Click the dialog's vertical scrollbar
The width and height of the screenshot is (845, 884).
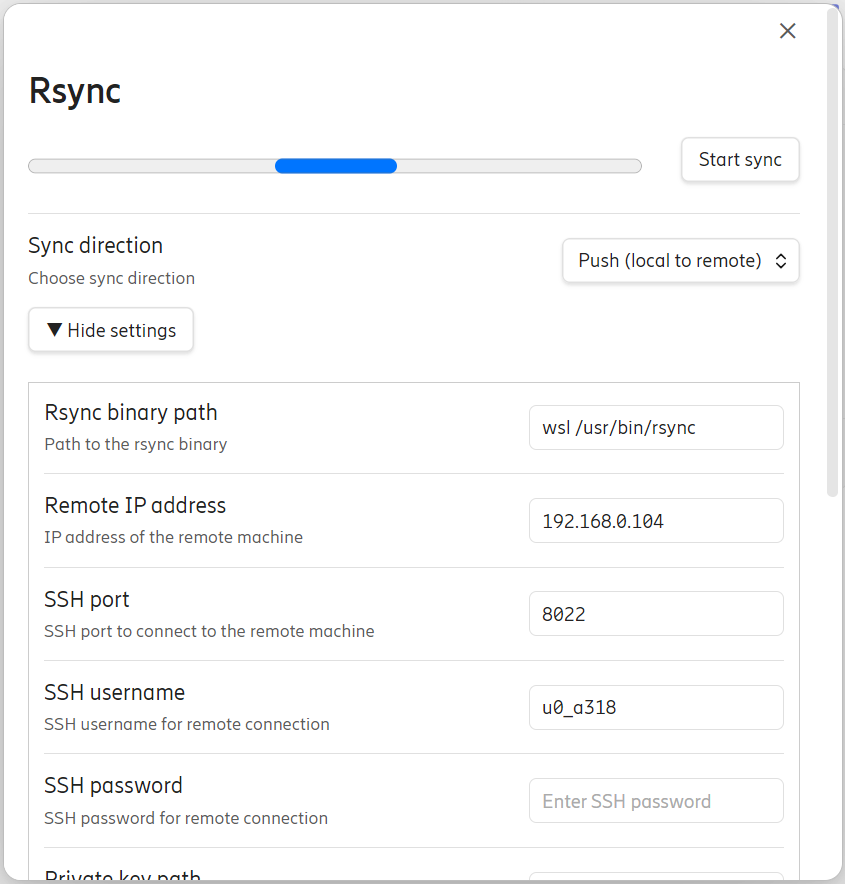(833, 254)
